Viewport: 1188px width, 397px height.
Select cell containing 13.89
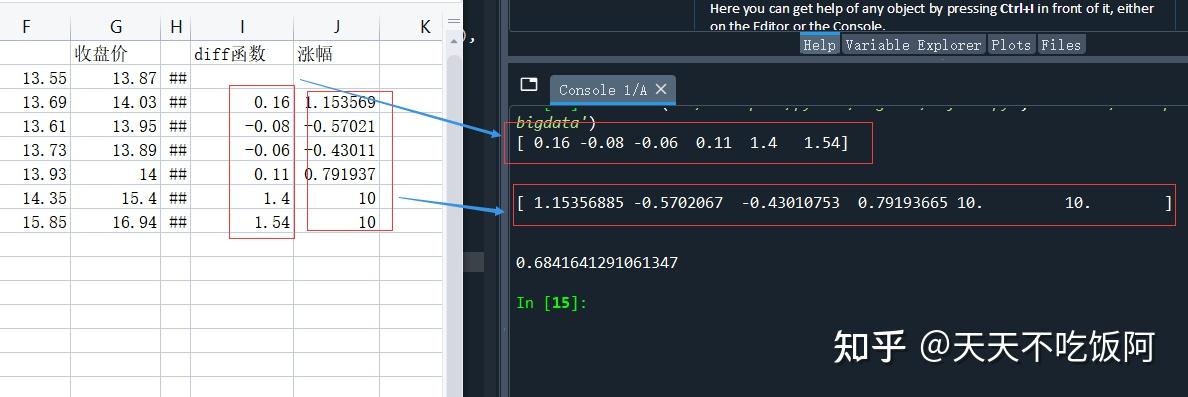tap(116, 150)
